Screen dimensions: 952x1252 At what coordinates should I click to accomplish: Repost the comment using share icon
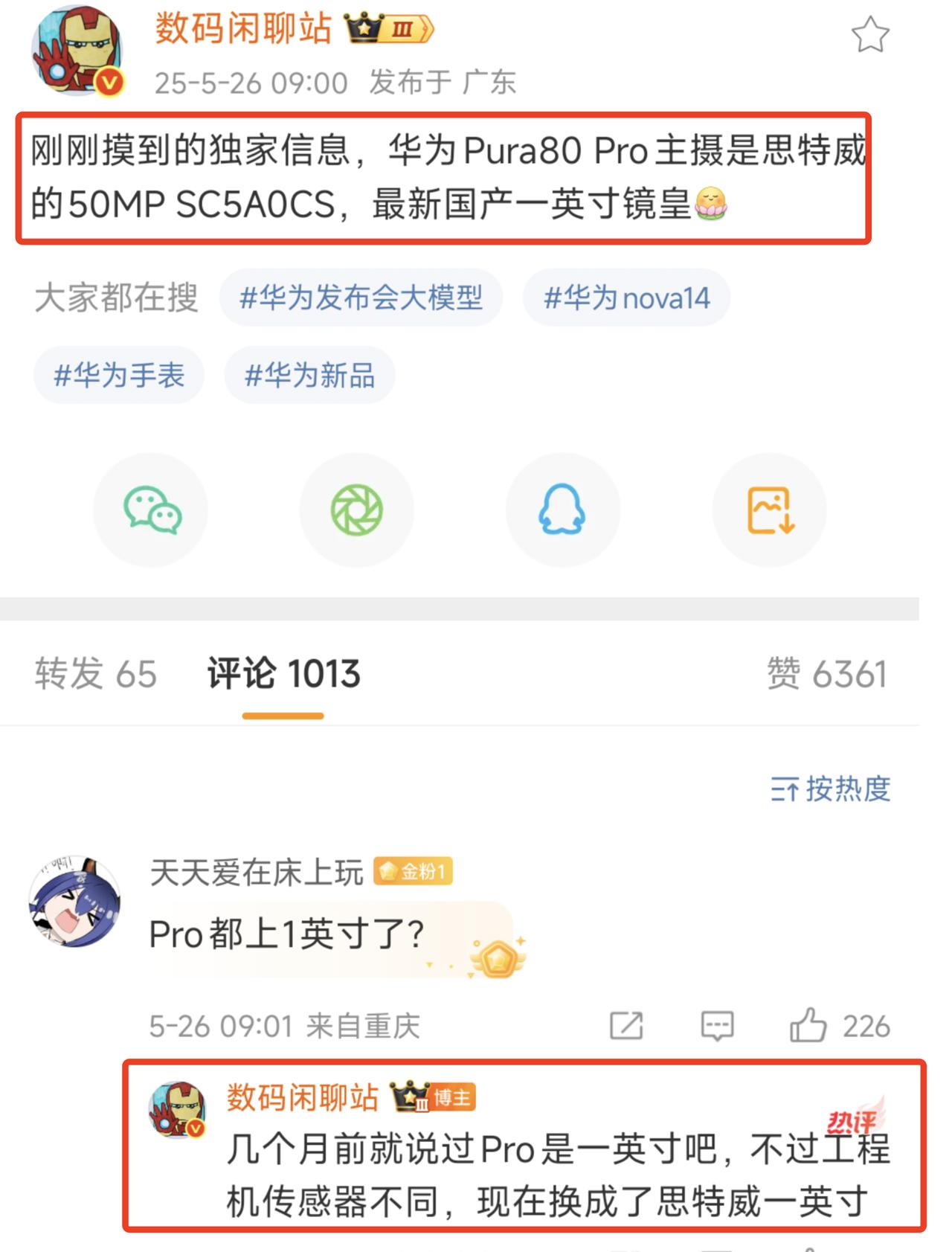[x=626, y=1026]
